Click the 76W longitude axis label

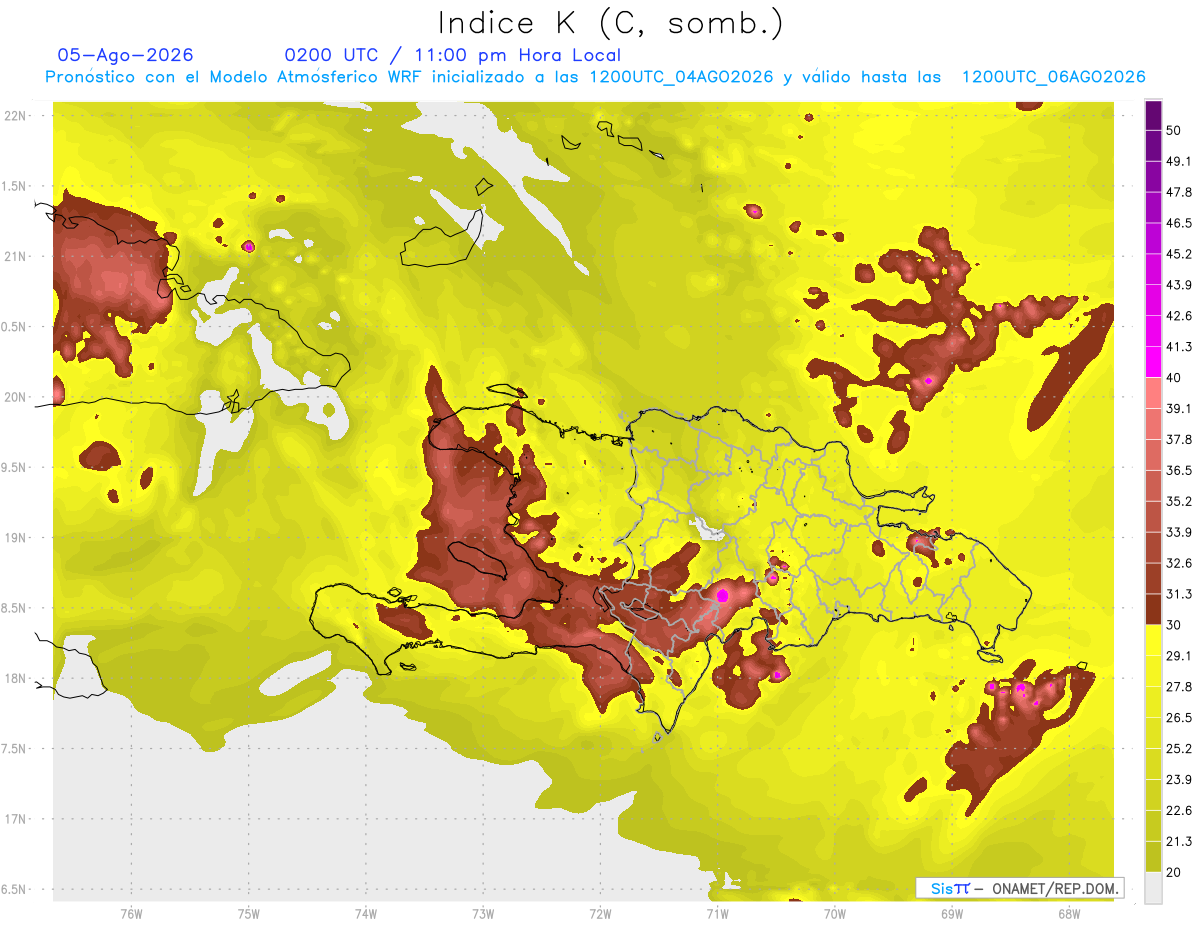pyautogui.click(x=131, y=914)
